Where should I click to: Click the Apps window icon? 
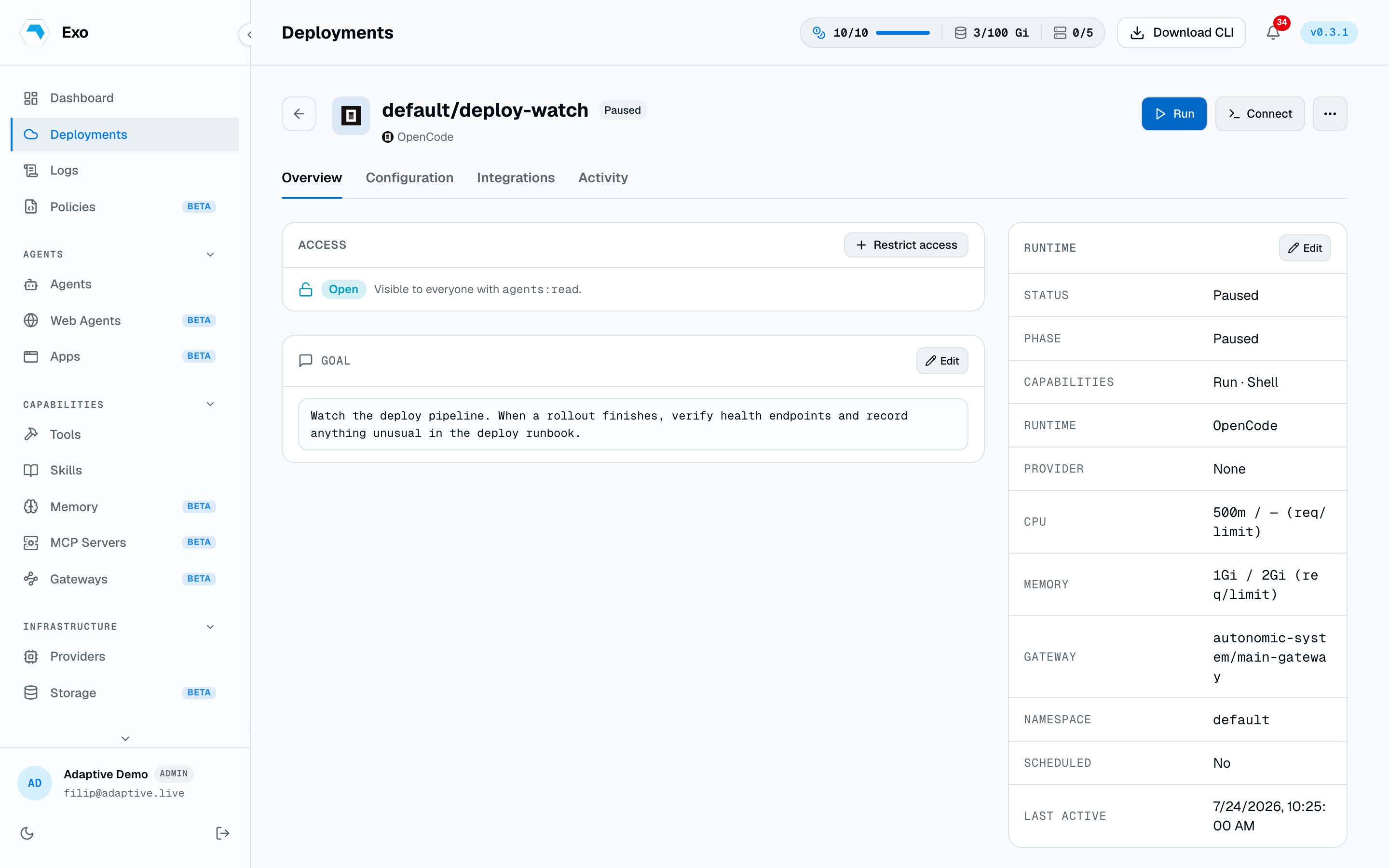click(31, 356)
